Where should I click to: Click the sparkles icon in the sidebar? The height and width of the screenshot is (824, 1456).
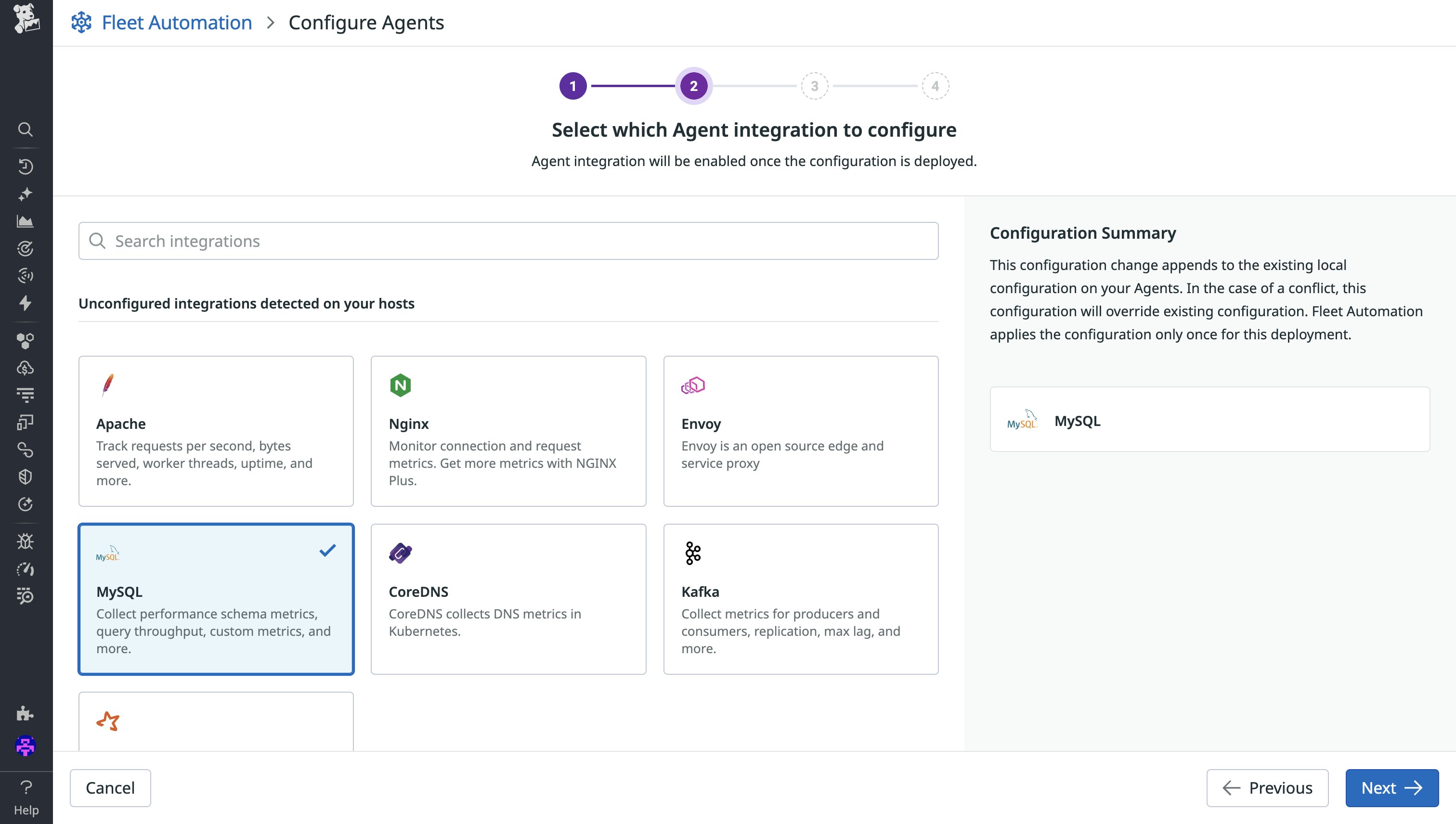coord(25,194)
